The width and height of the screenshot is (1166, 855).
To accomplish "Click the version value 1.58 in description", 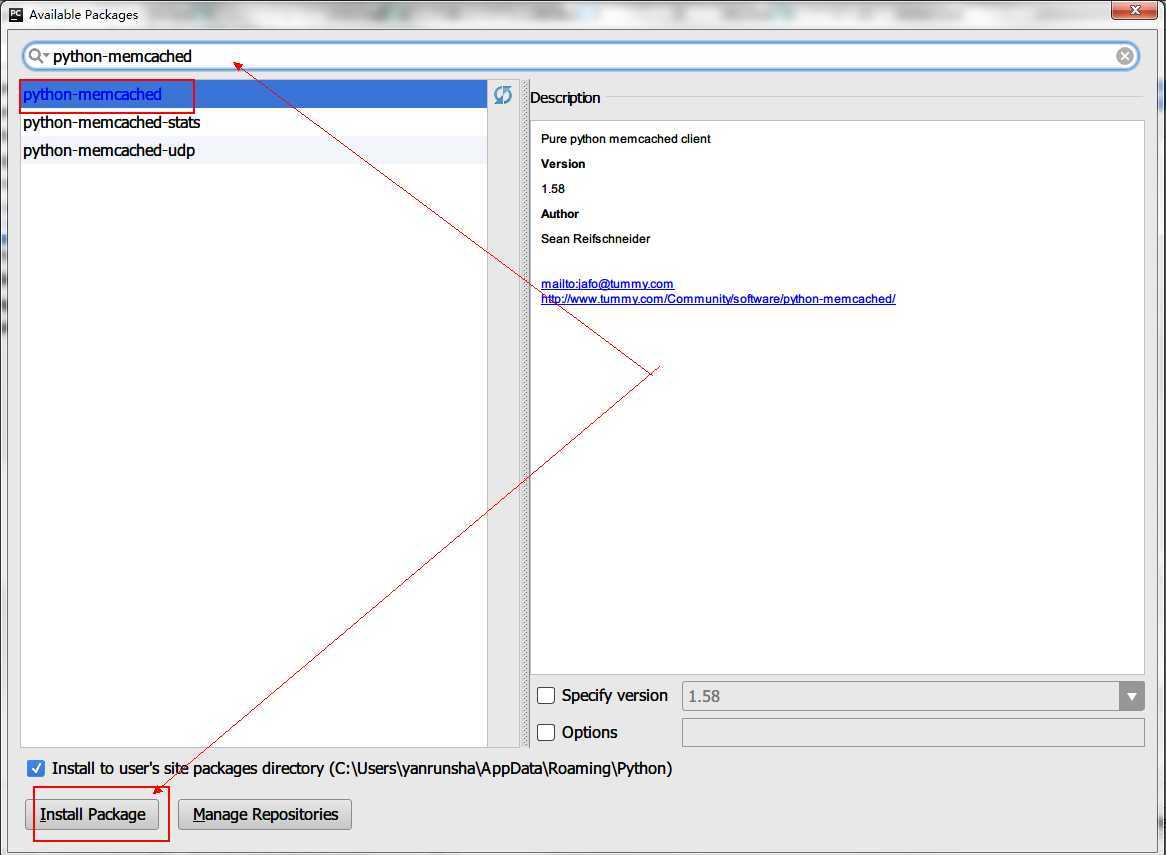I will (x=553, y=189).
